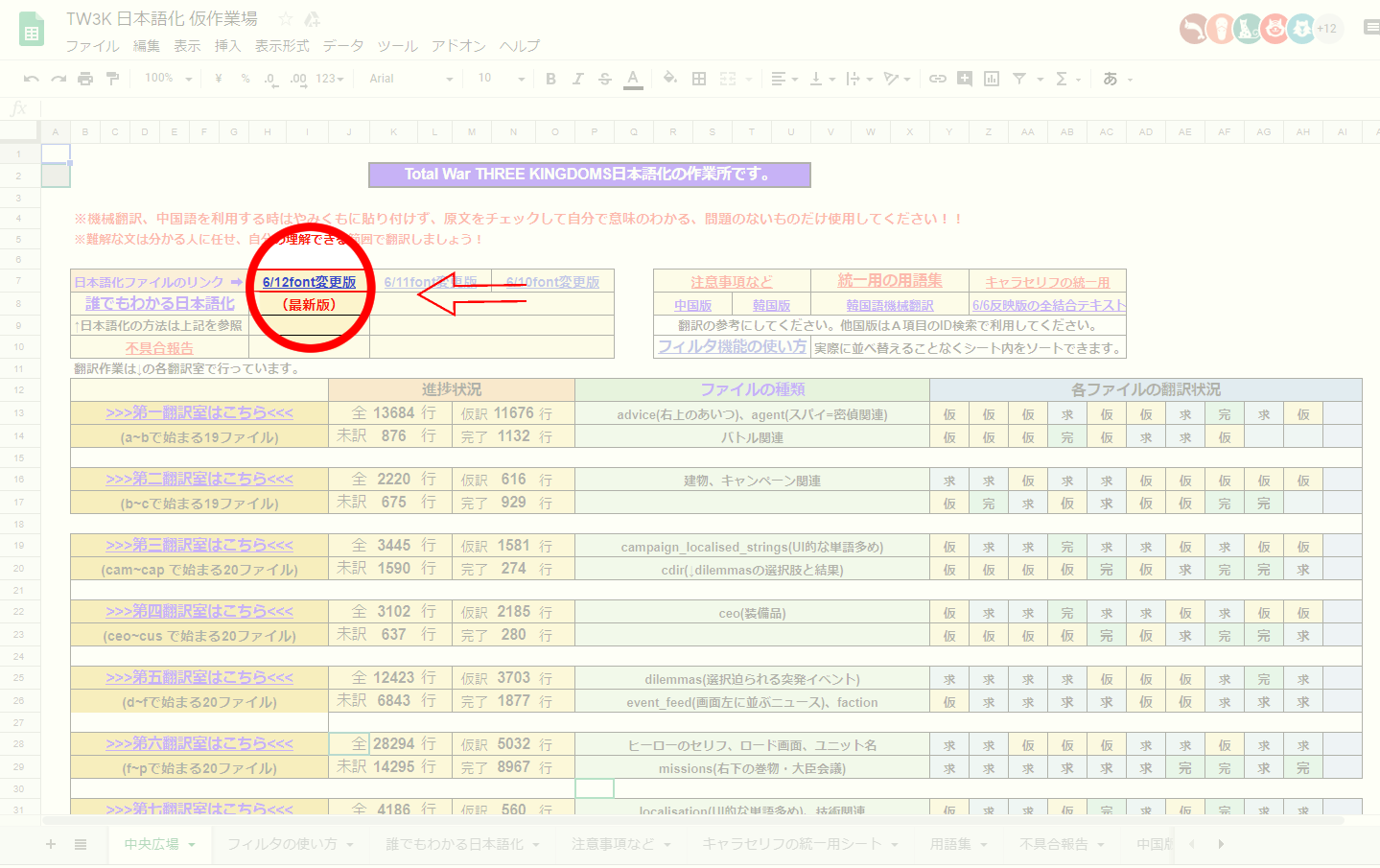
Task: Select the paint format tool
Action: click(112, 79)
